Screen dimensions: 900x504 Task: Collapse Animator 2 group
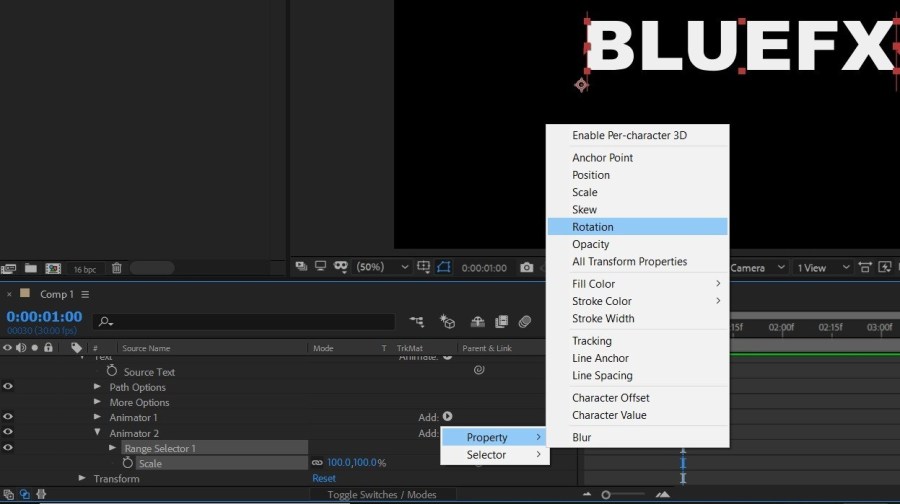(97, 432)
